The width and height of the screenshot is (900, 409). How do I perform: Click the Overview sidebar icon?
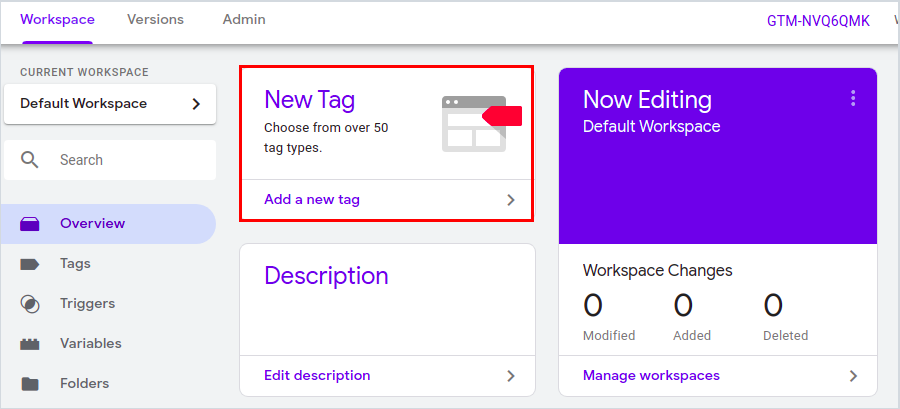click(x=30, y=224)
